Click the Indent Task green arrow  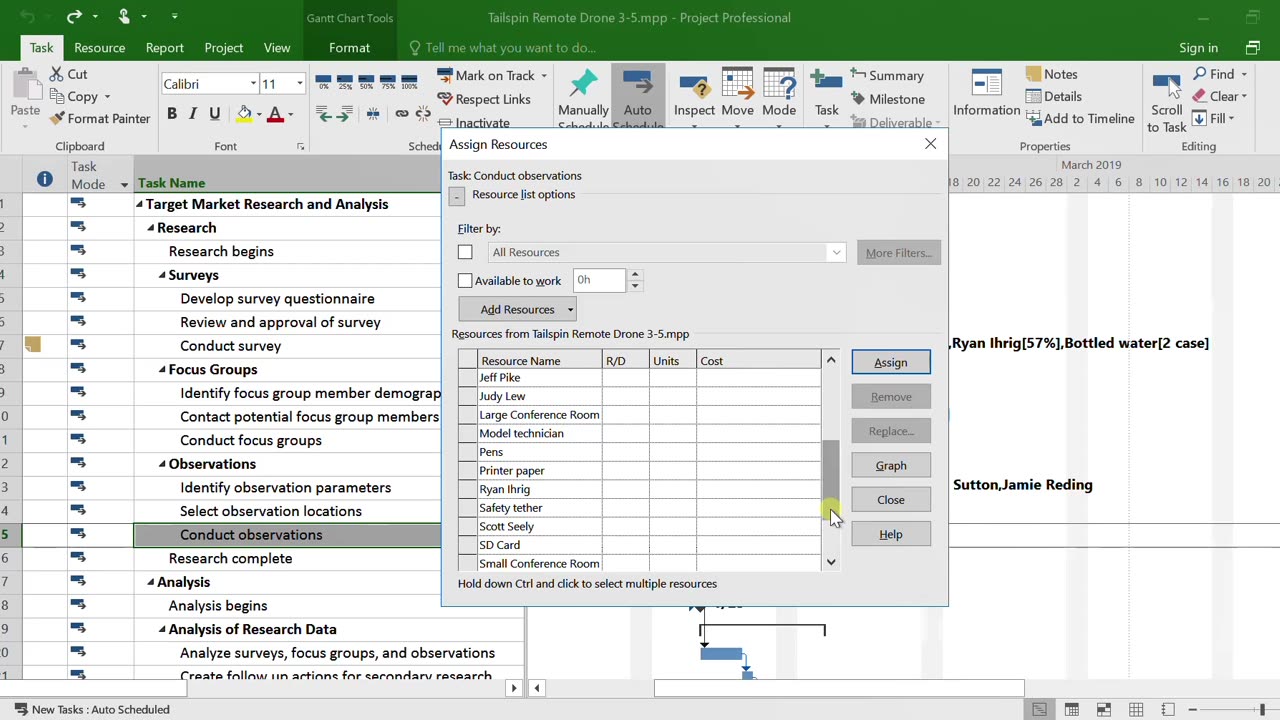[345, 114]
